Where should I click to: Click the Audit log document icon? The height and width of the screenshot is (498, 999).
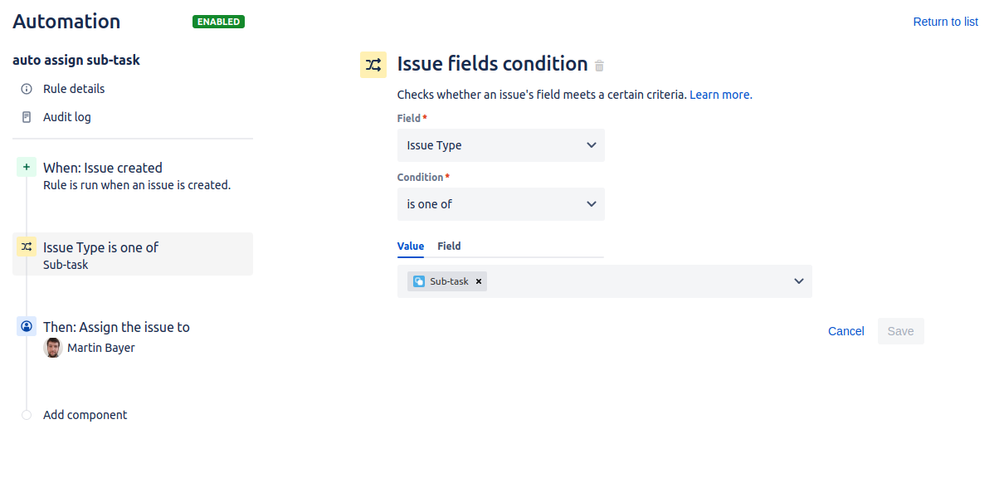tap(26, 117)
